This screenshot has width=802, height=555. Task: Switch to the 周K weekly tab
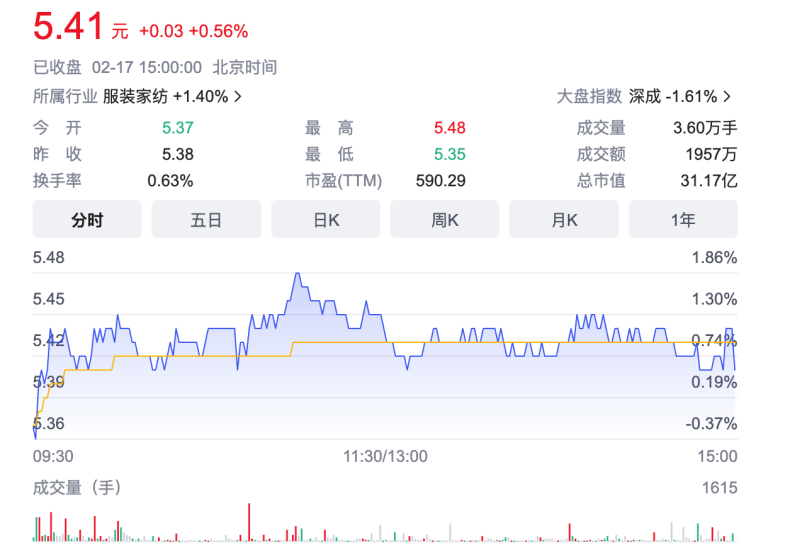pos(444,220)
